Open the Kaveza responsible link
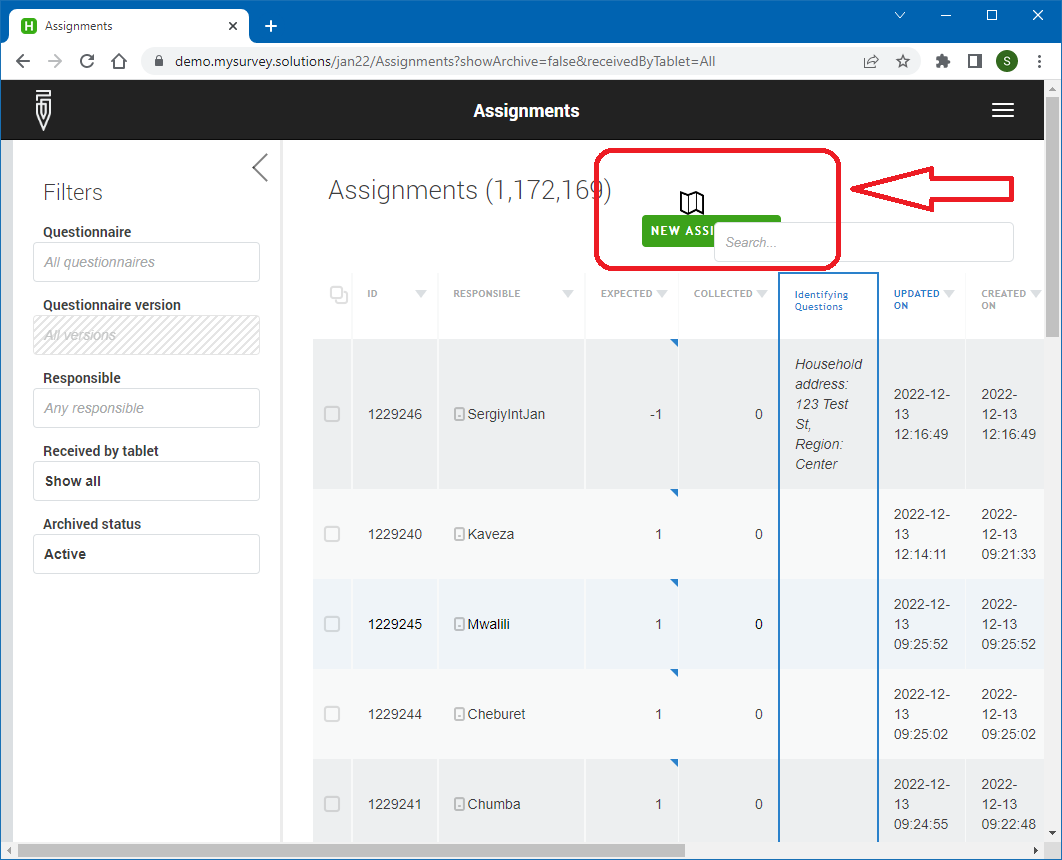Screen dimensions: 1062x860 click(x=490, y=534)
